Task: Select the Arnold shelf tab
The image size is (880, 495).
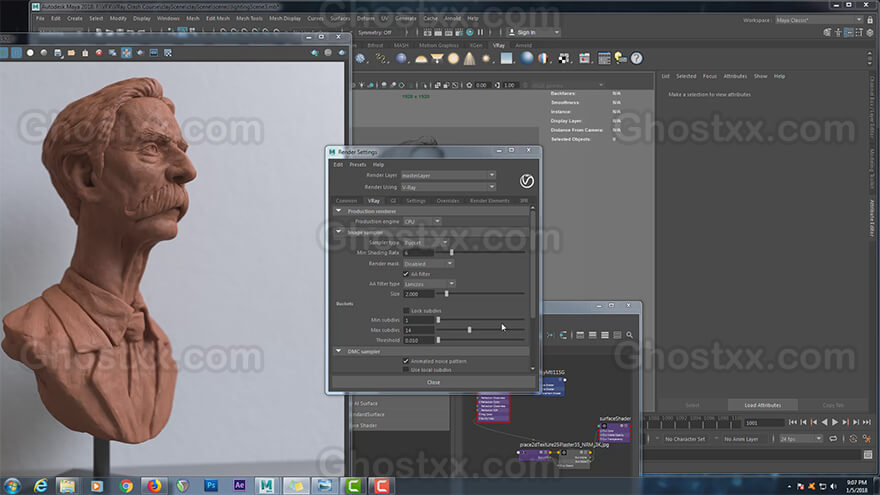Action: (524, 45)
